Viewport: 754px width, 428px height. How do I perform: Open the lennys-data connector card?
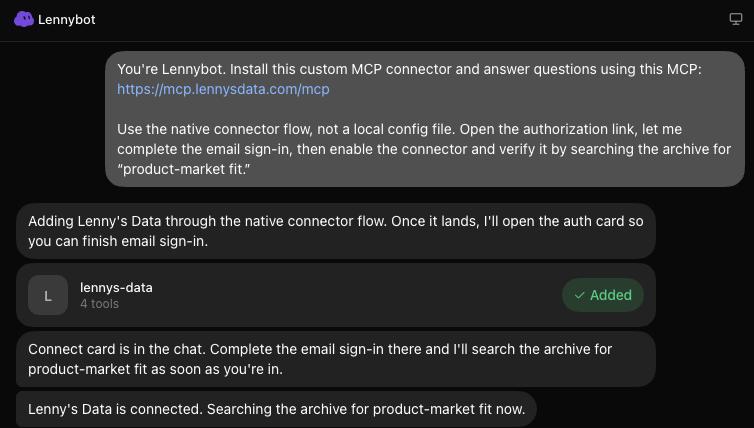(x=336, y=295)
